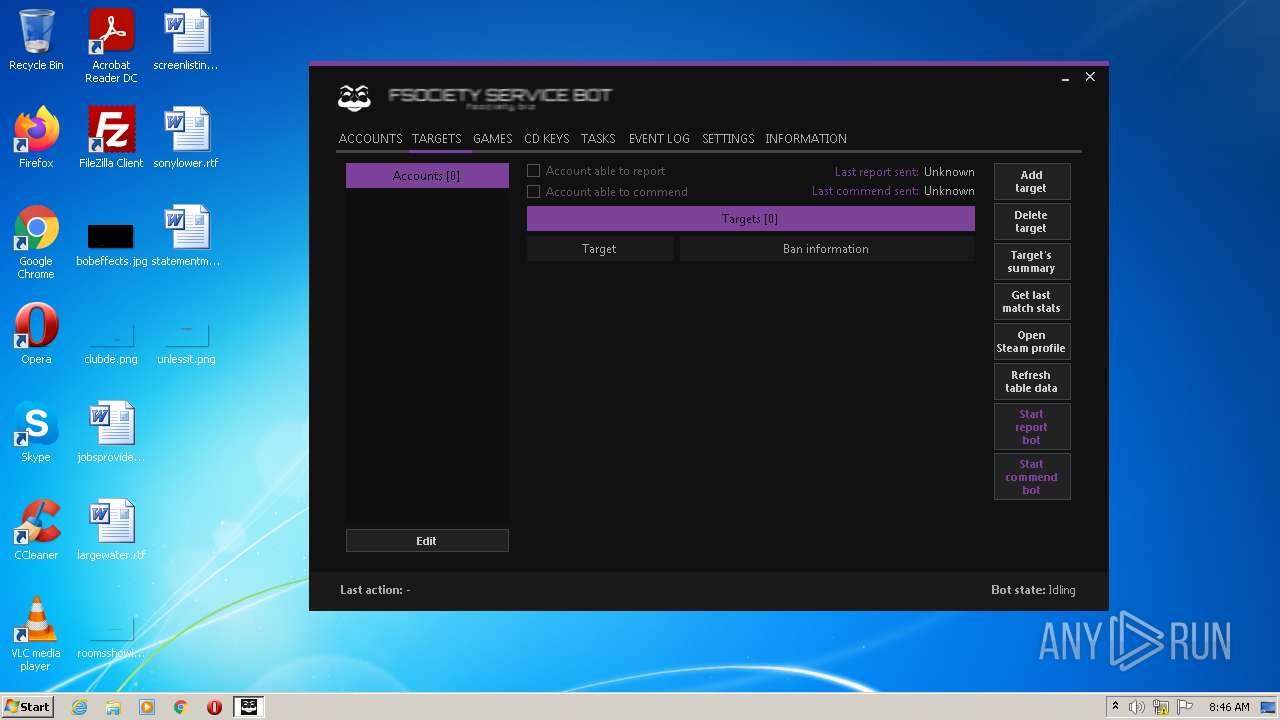1280x720 pixels.
Task: Click the volume speaker tray icon
Action: [x=1137, y=707]
